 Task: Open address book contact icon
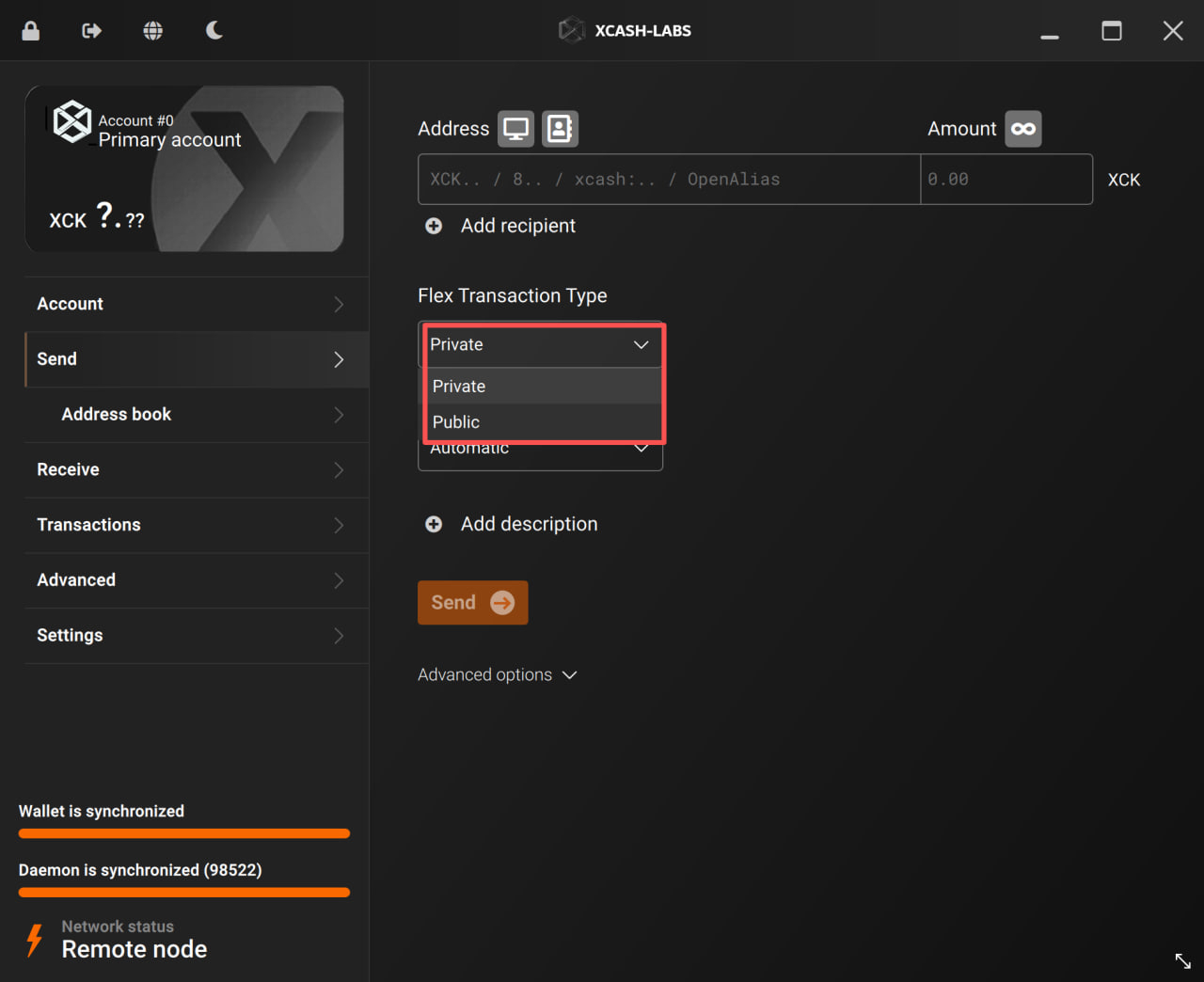[560, 129]
